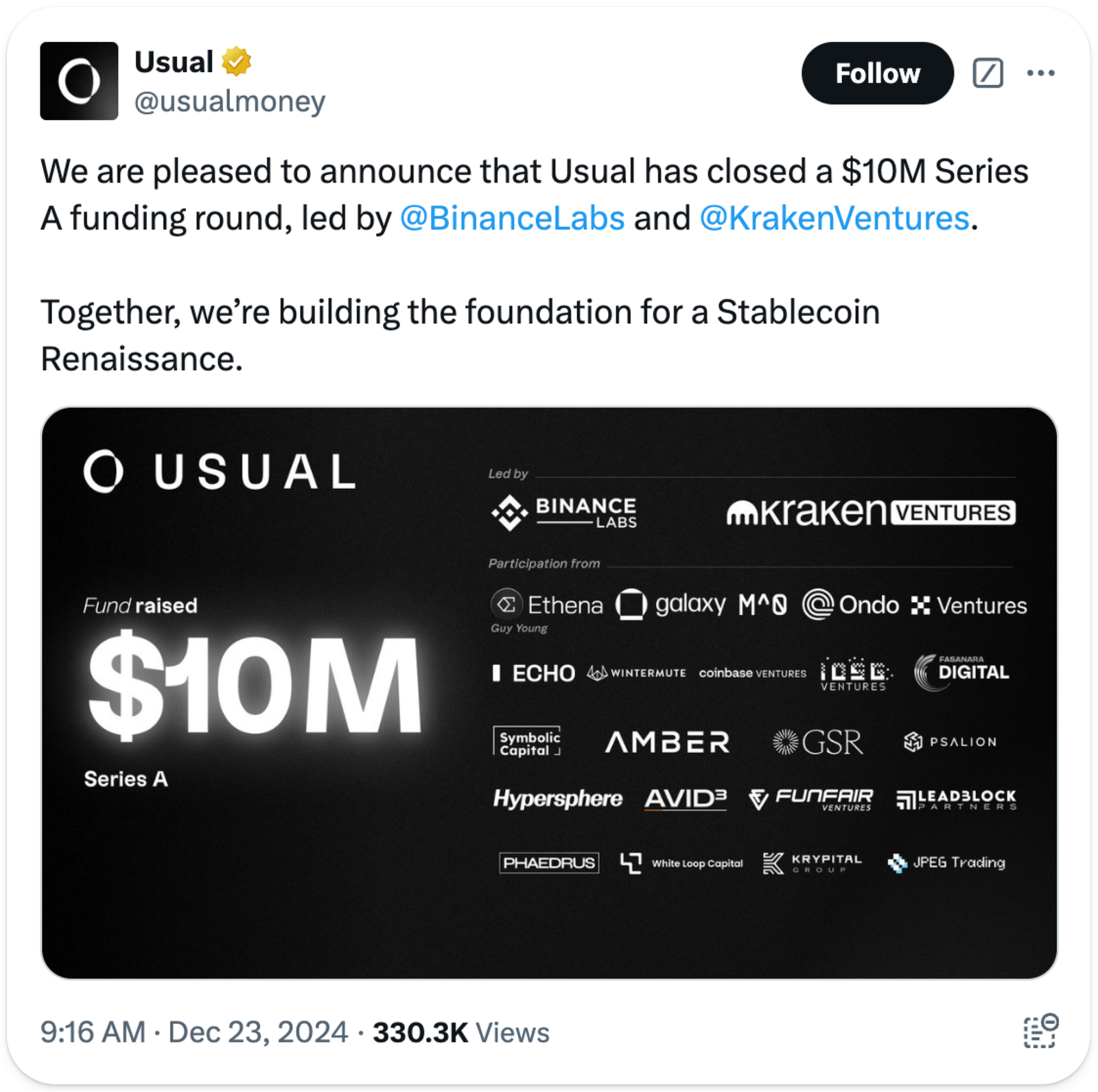Click the Ethena logo in image
This screenshot has width=1098, height=1092.
point(547,605)
